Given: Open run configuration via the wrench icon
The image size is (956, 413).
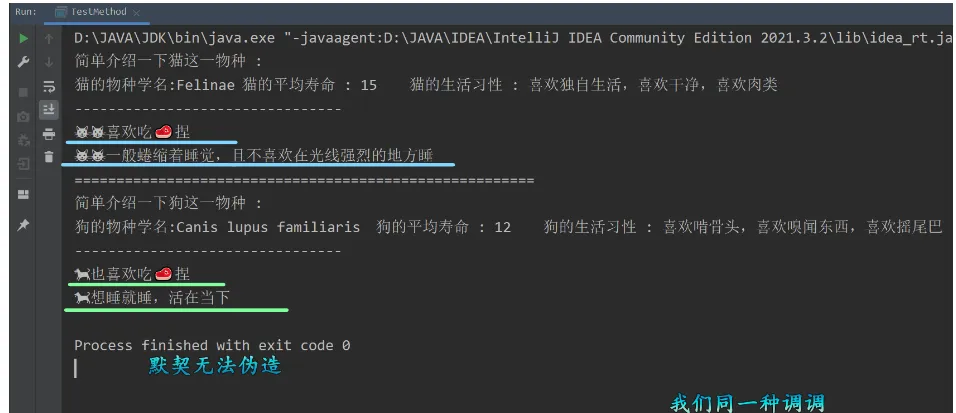Looking at the screenshot, I should pyautogui.click(x=23, y=62).
